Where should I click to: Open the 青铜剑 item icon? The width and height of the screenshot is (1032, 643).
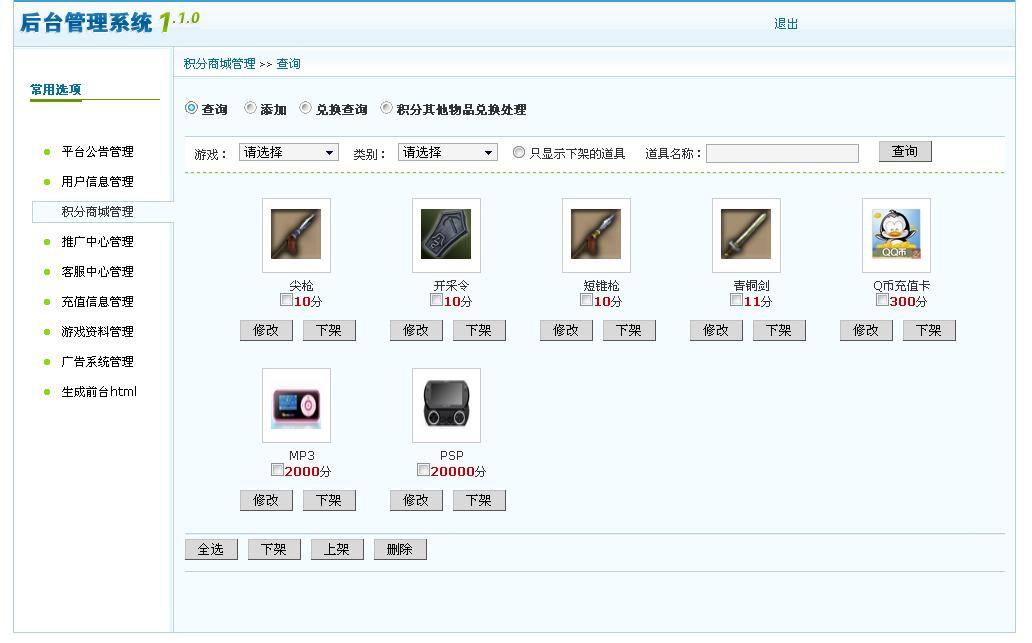(x=745, y=235)
